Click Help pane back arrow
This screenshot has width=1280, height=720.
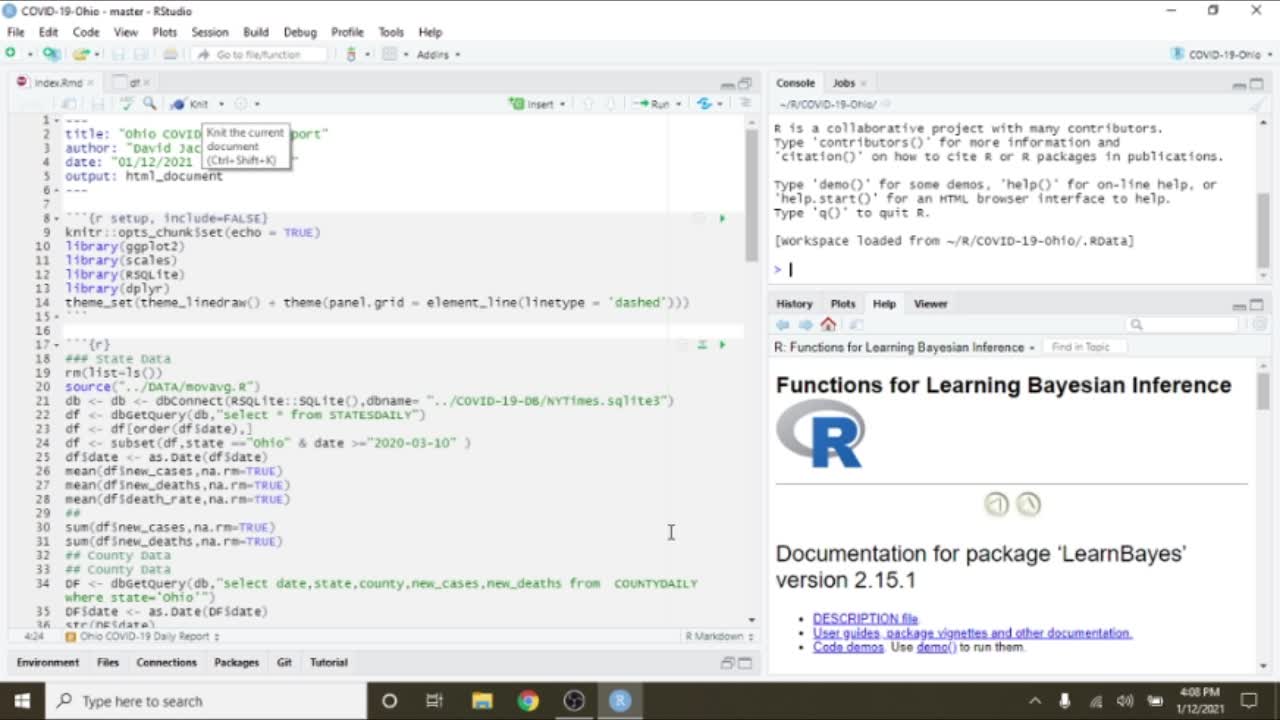783,325
